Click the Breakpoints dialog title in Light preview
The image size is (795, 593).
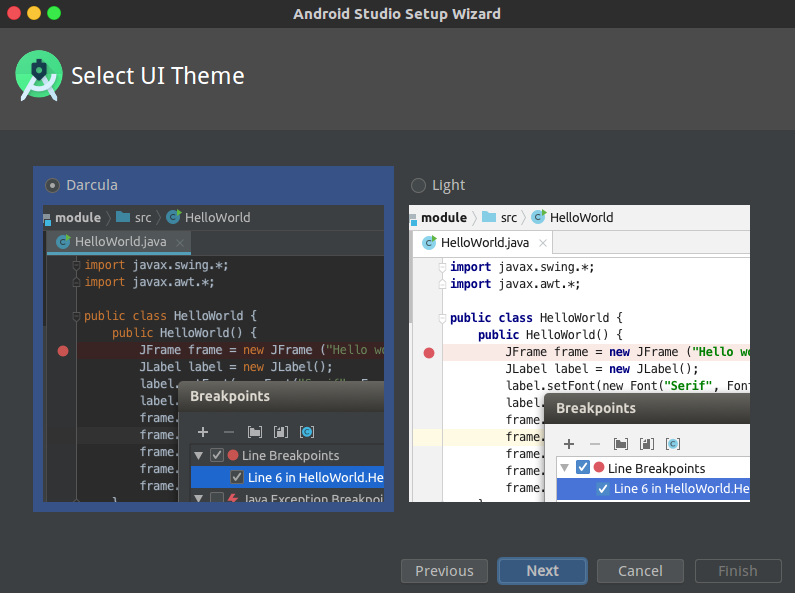pos(596,408)
